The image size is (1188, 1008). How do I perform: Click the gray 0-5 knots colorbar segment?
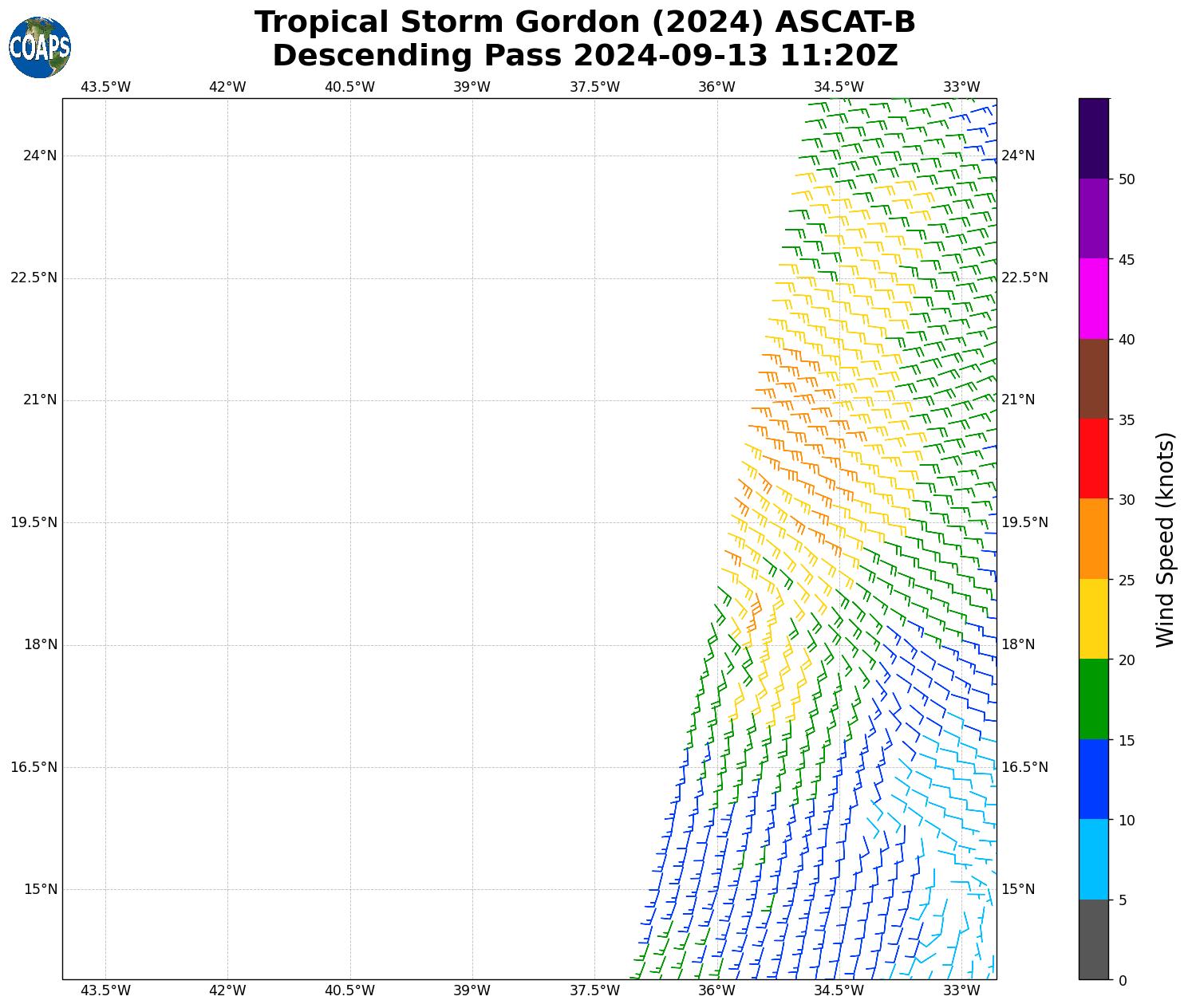tap(1093, 939)
